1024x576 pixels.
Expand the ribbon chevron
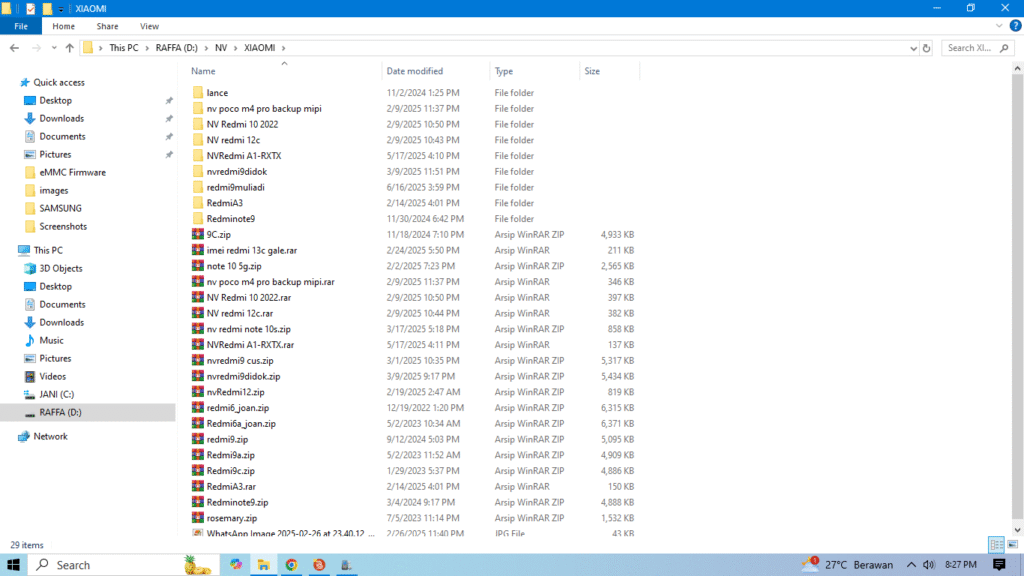999,26
